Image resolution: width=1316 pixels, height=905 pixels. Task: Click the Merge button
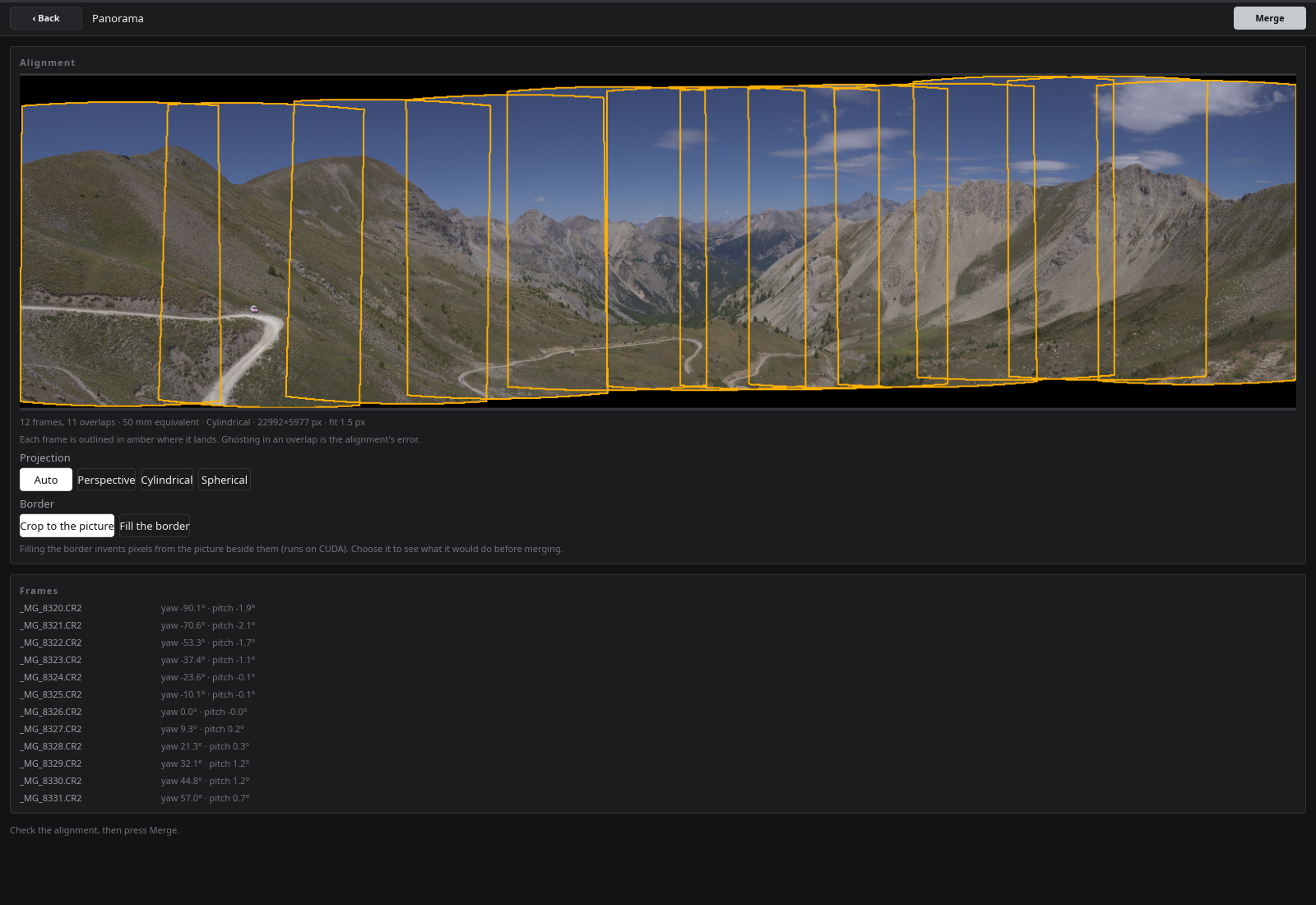point(1269,18)
